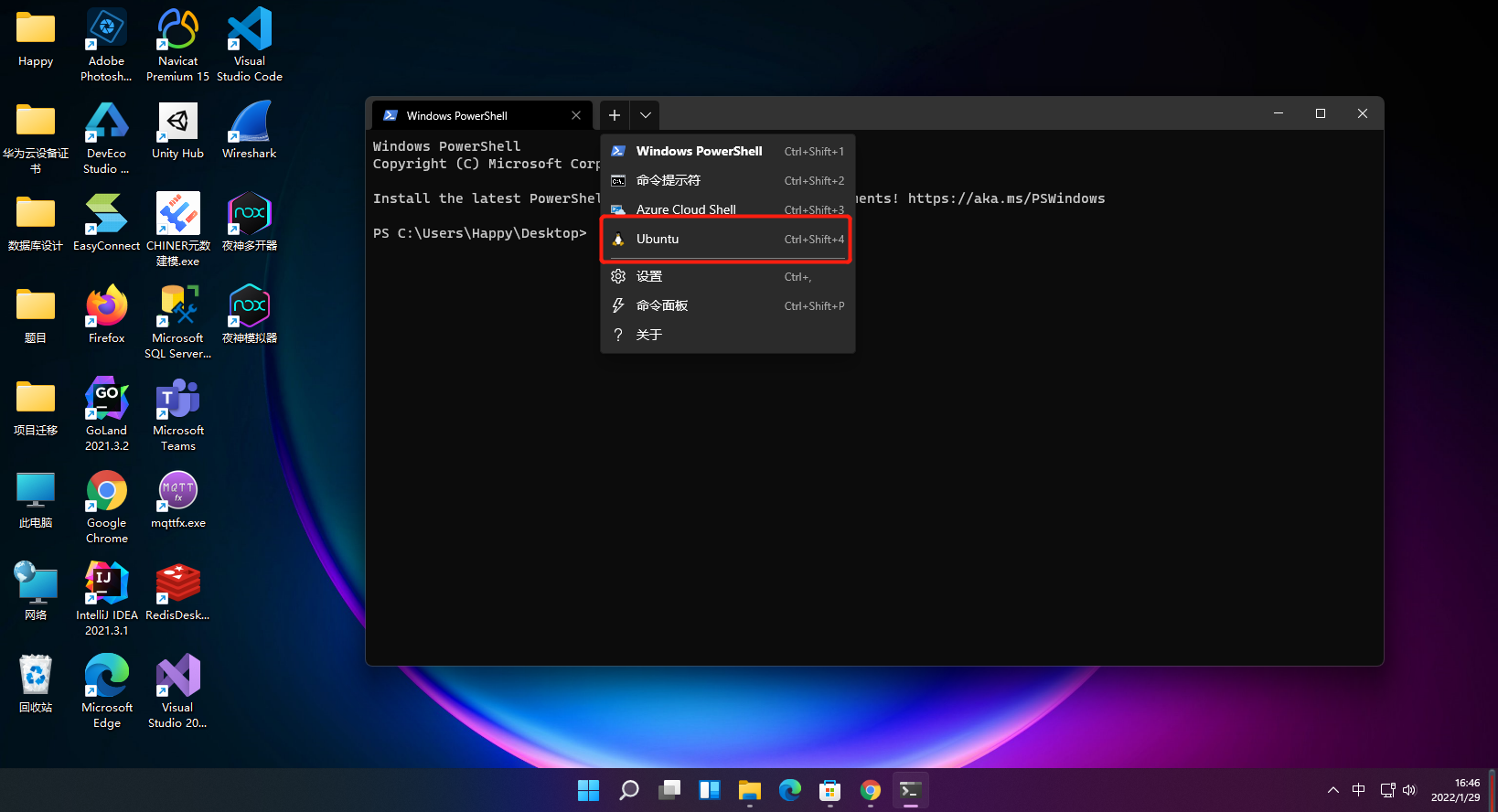Switch to Windows Terminal on taskbar

(910, 790)
